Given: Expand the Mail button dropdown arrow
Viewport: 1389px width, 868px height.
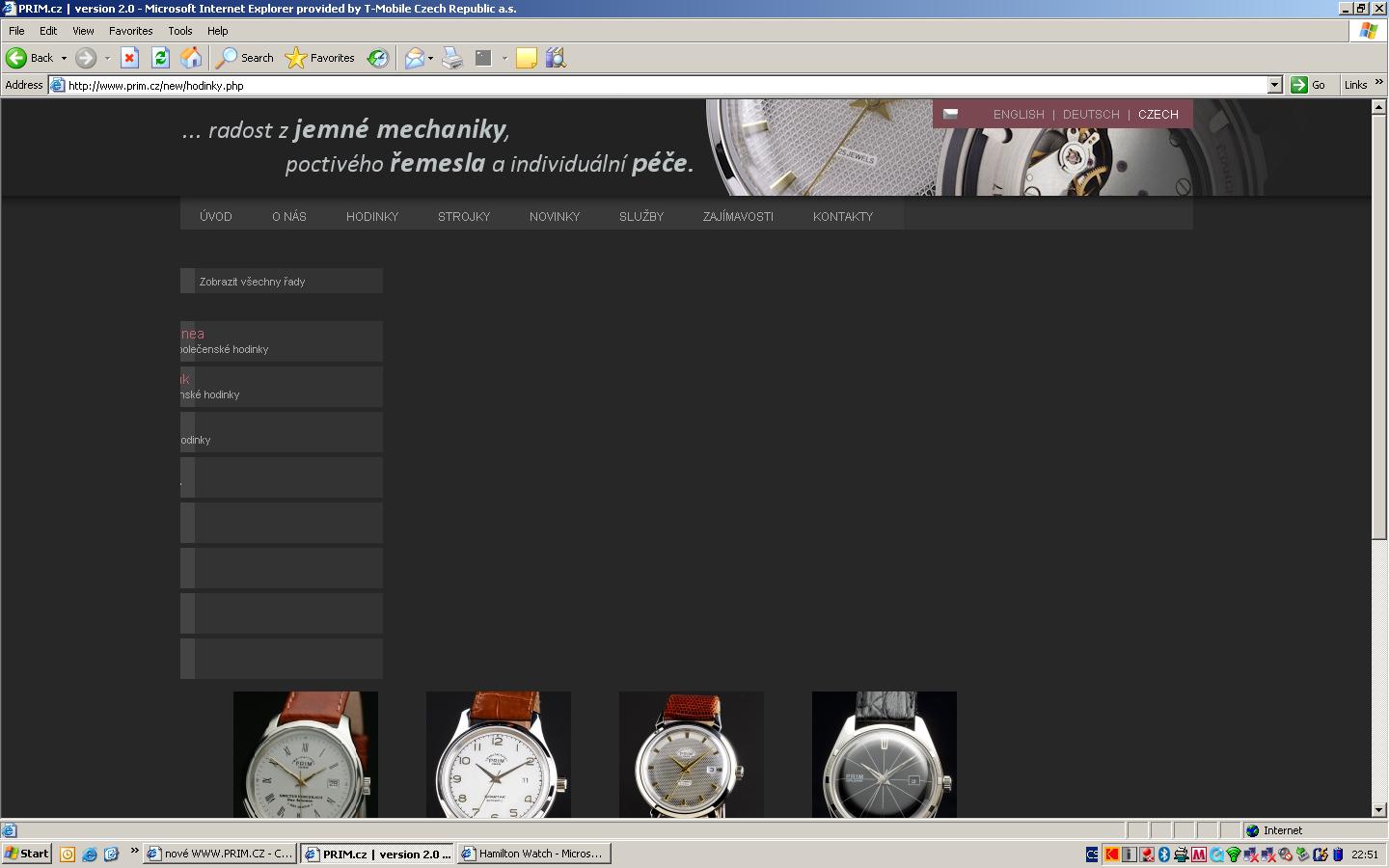Looking at the screenshot, I should pos(430,58).
